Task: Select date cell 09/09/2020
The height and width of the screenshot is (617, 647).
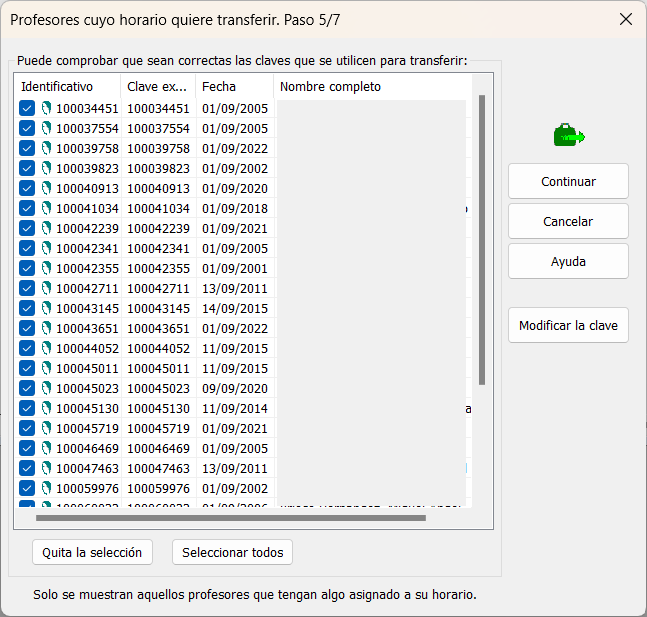Action: coord(235,388)
